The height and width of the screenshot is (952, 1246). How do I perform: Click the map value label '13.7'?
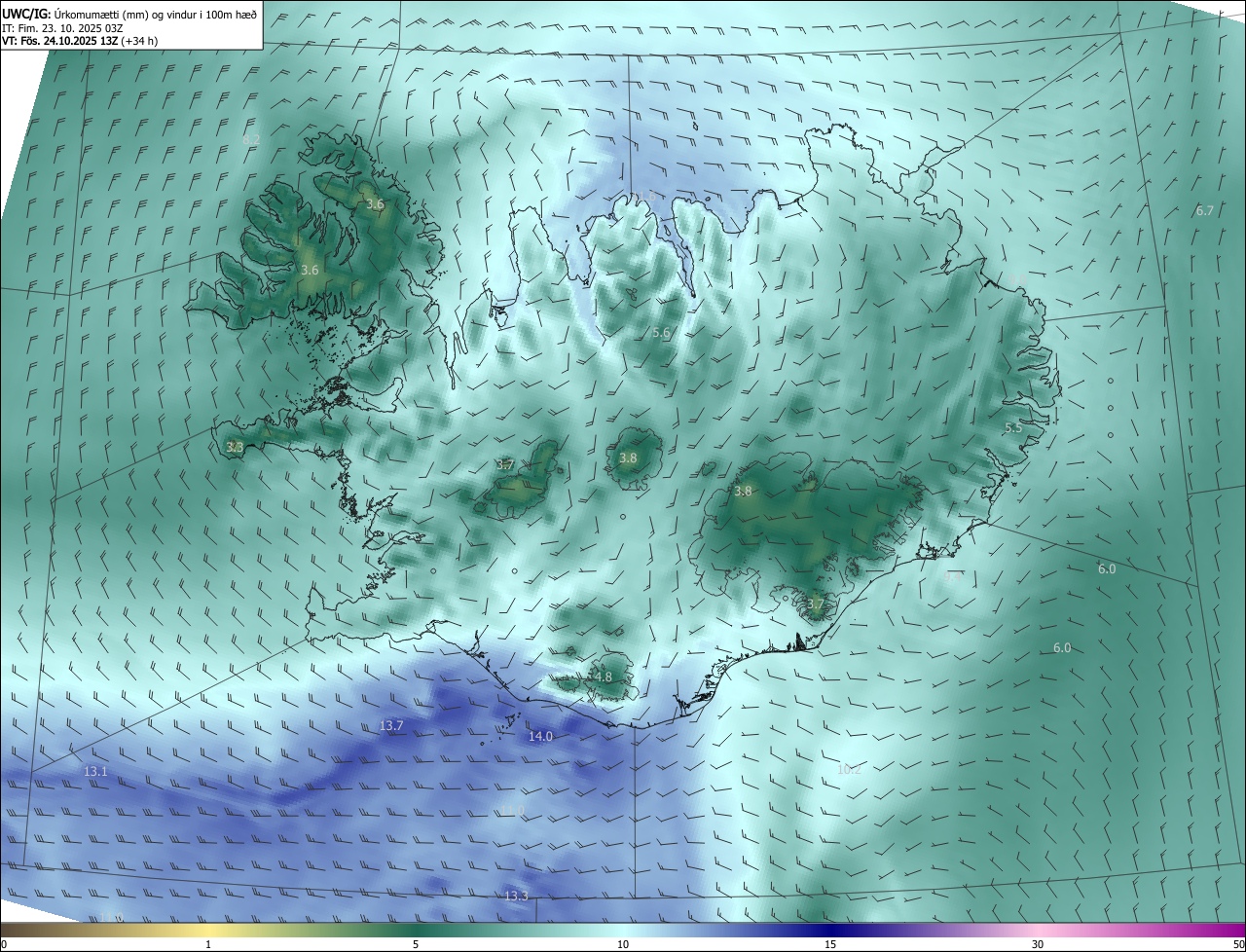(x=391, y=726)
